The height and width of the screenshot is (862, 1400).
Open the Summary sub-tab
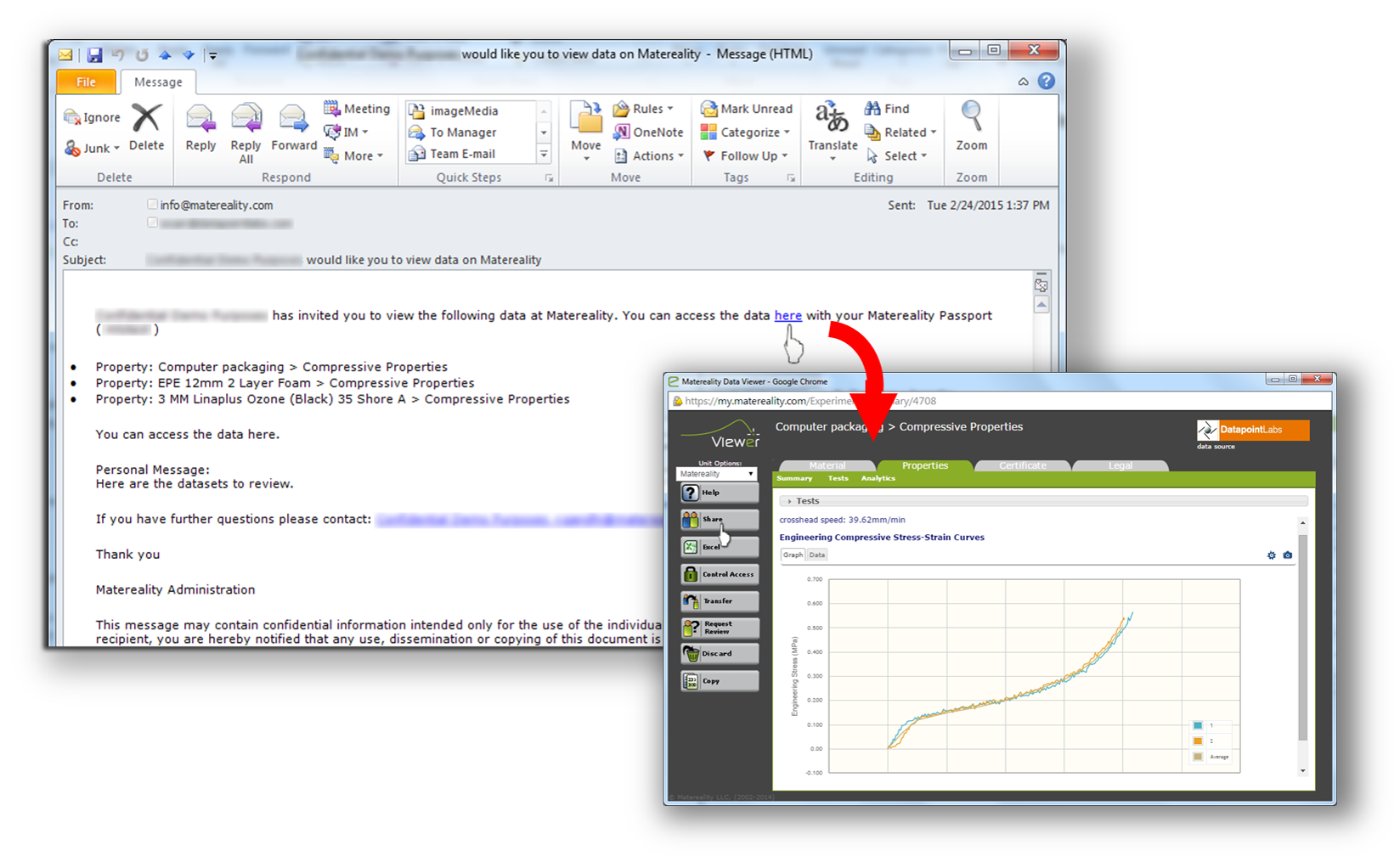tap(794, 479)
